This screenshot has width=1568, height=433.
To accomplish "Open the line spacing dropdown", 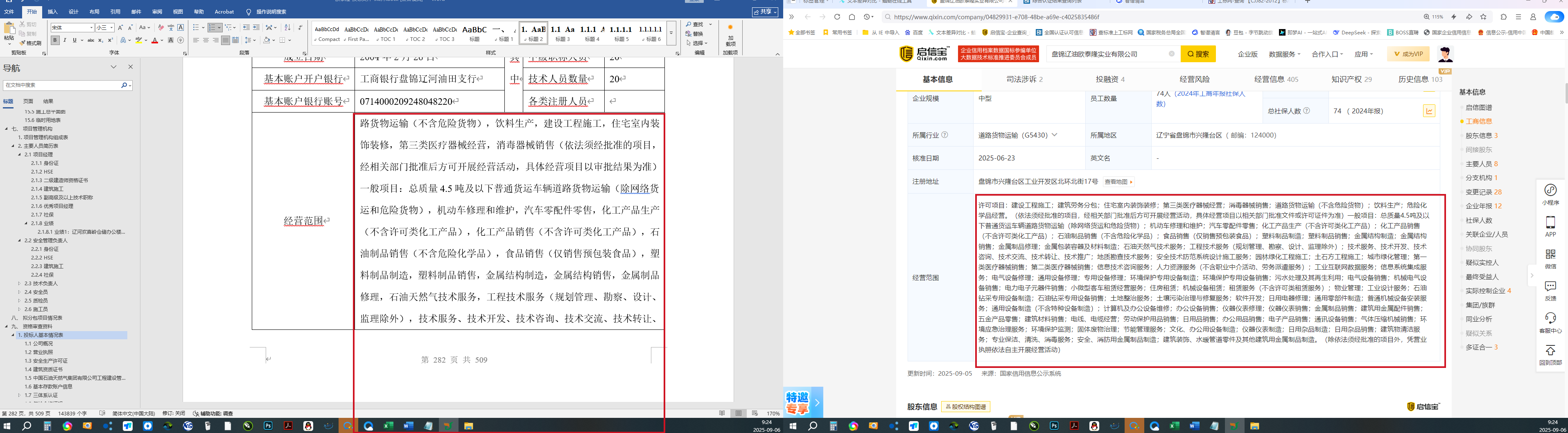I will (250, 40).
